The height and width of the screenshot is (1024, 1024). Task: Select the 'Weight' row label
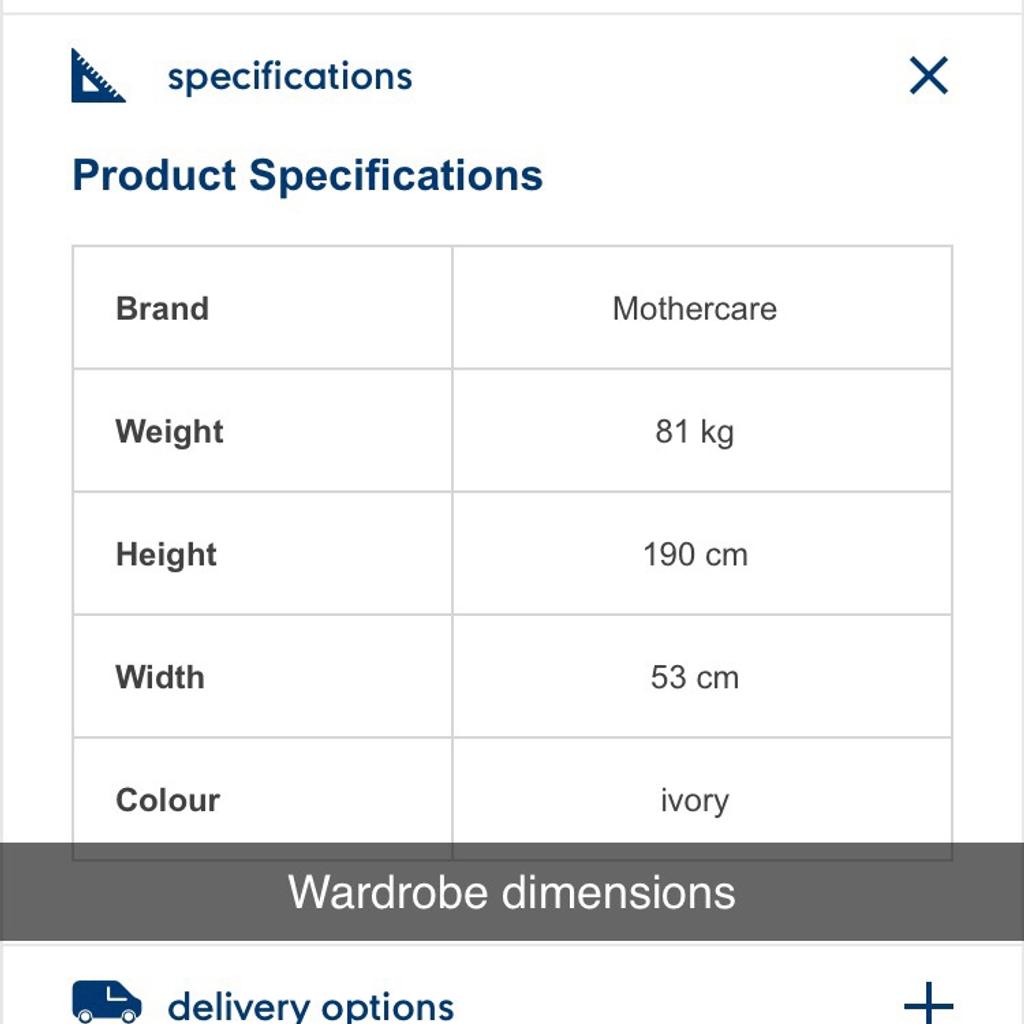pos(169,431)
